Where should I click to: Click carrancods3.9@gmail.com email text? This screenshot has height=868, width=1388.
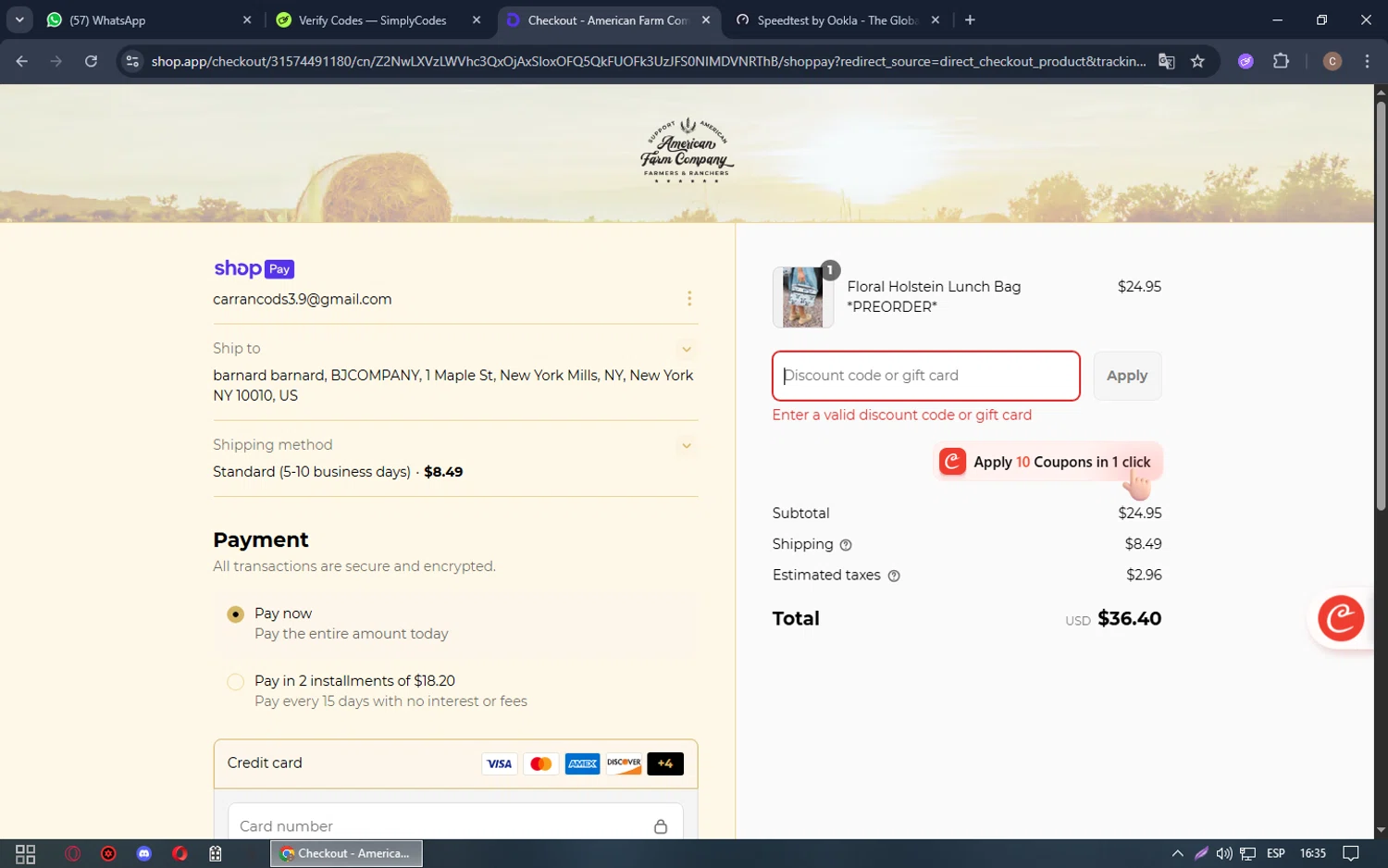pos(302,299)
